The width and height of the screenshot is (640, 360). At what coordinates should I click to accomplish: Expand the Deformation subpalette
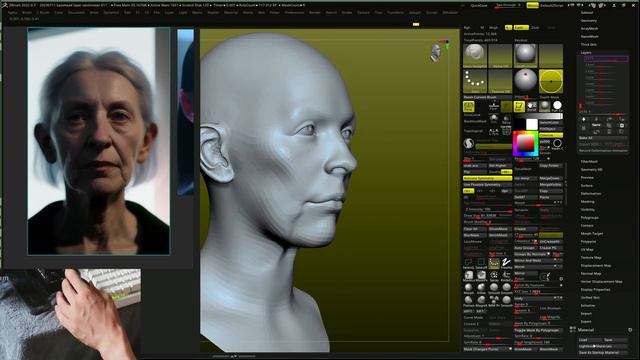pyautogui.click(x=591, y=193)
